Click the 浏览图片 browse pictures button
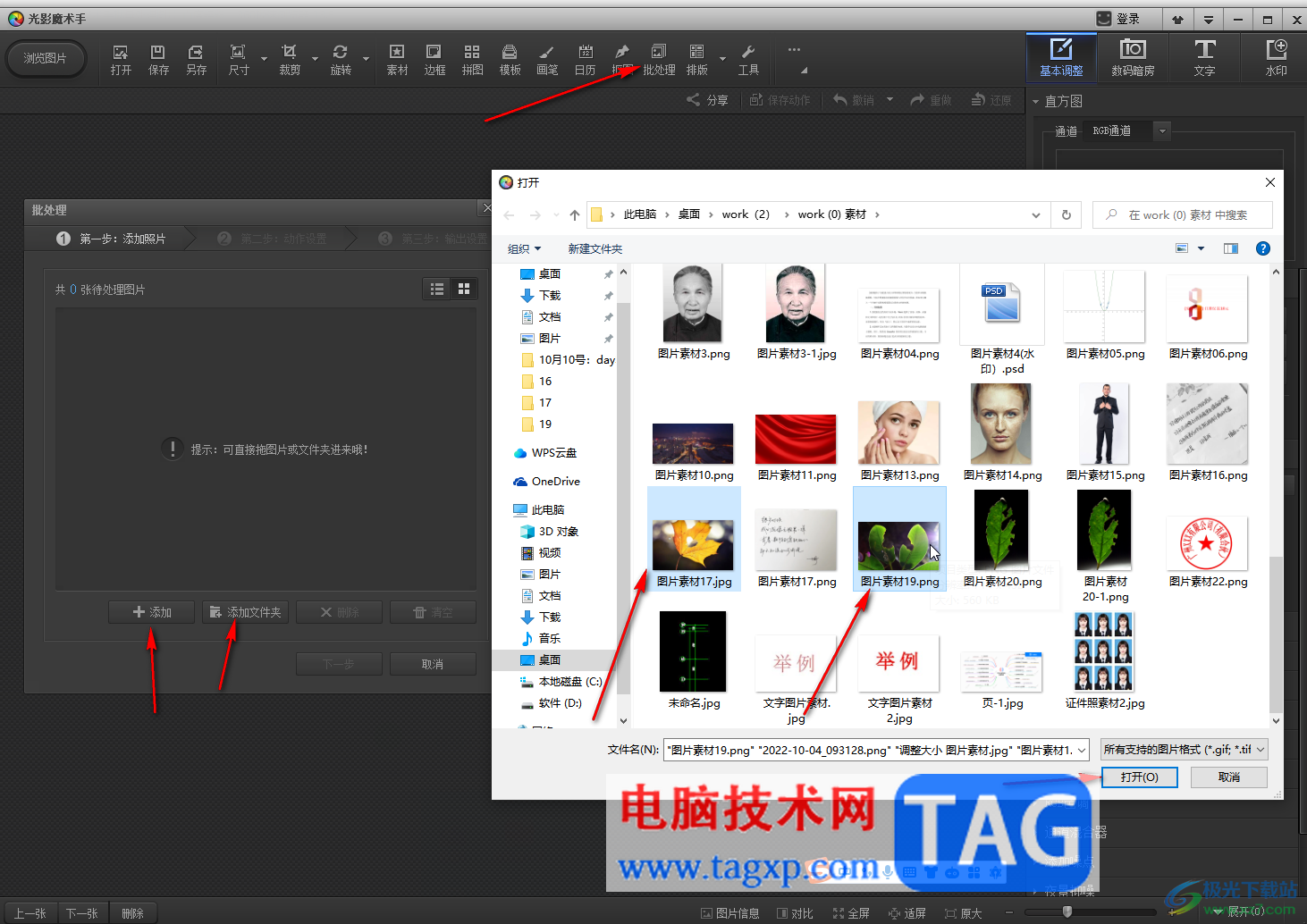The height and width of the screenshot is (924, 1307). (46, 58)
